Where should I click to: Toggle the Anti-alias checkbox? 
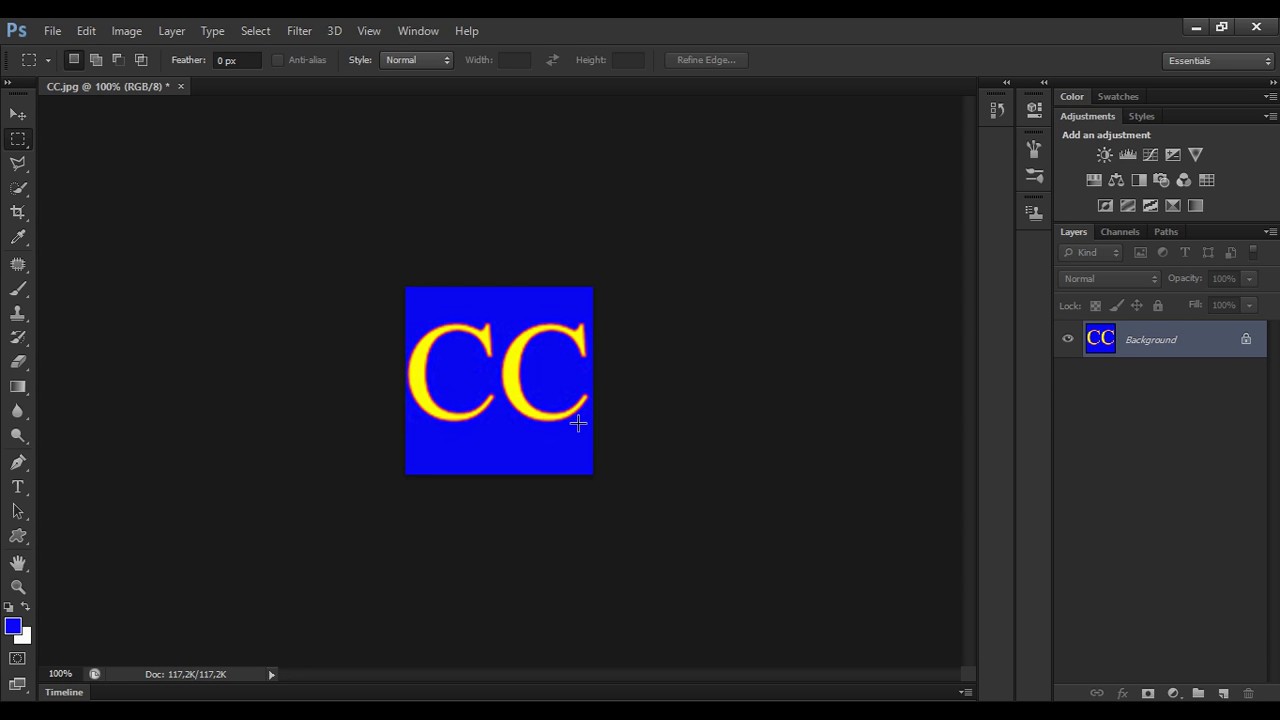pos(278,60)
